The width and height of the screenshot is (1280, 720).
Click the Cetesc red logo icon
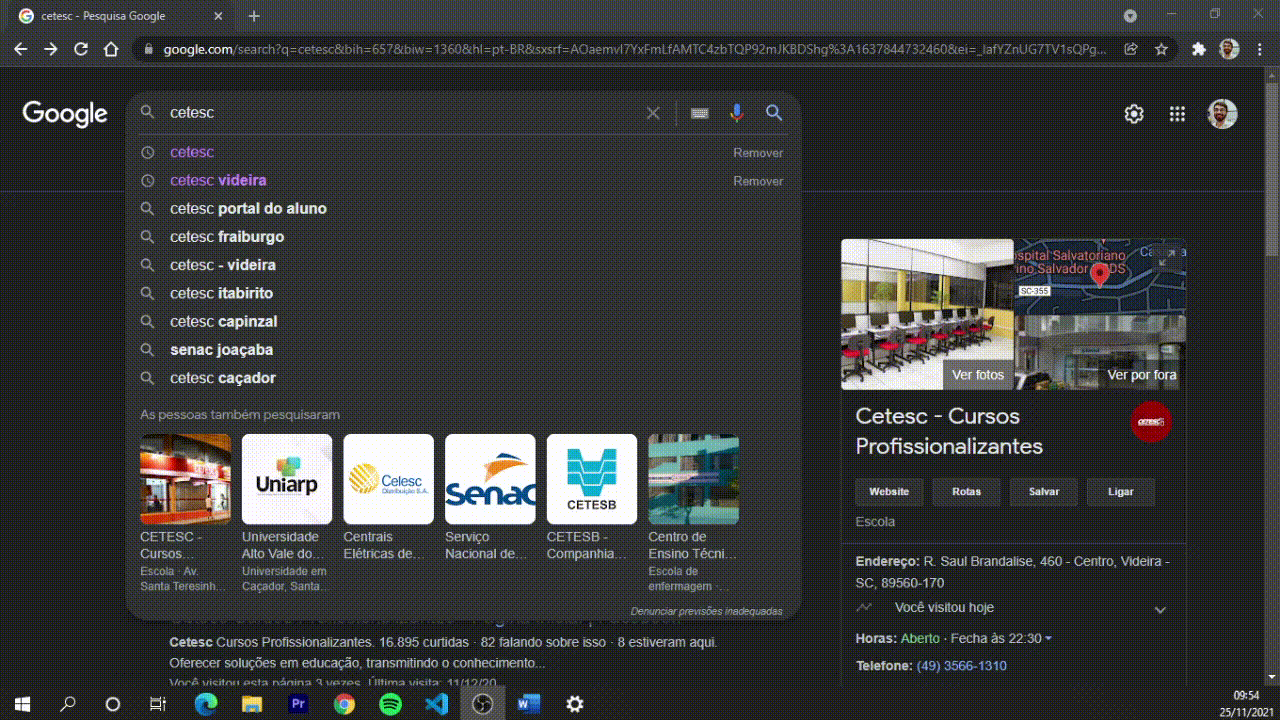coord(1151,422)
